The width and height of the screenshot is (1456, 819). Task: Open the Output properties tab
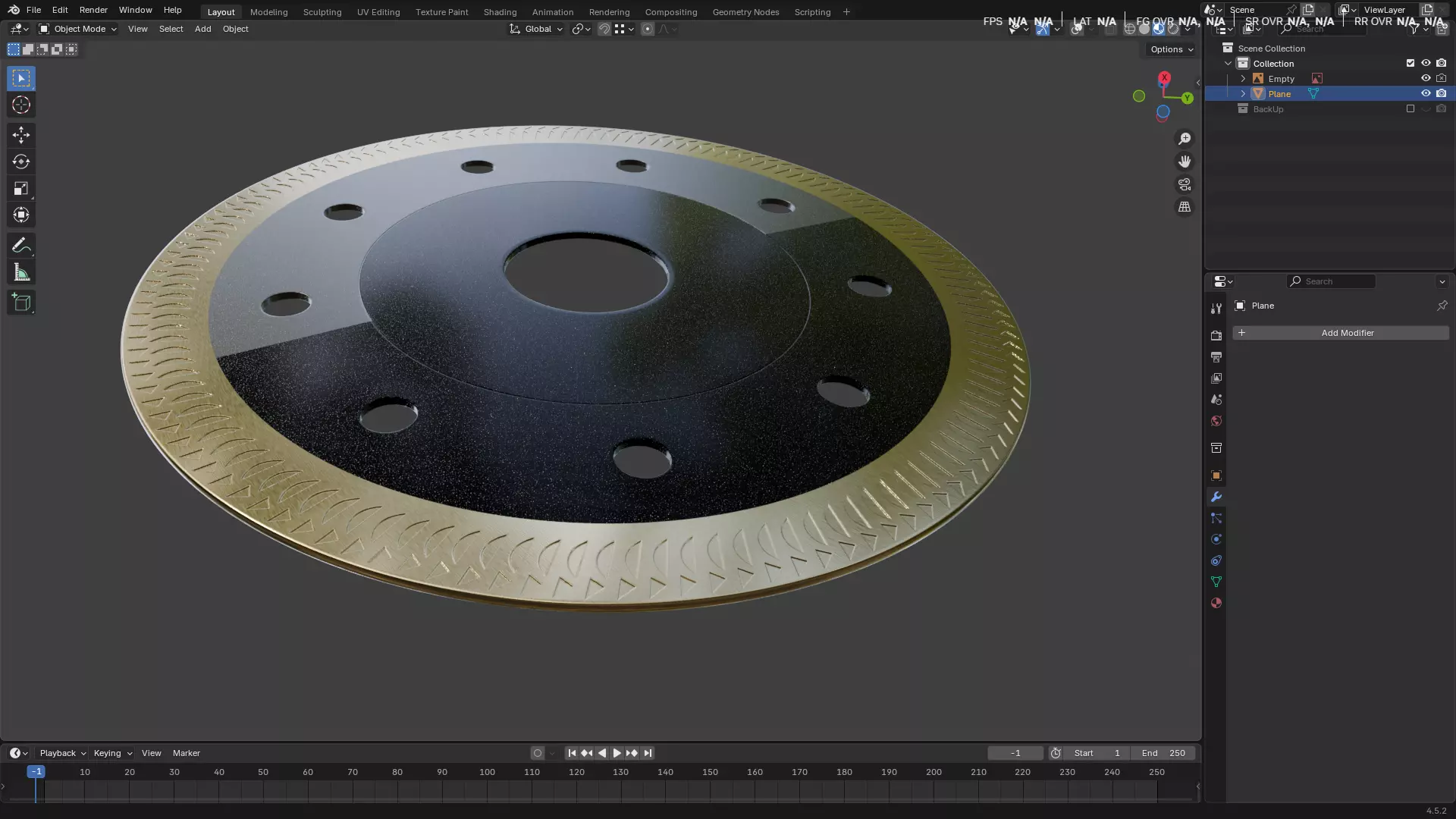tap(1216, 356)
